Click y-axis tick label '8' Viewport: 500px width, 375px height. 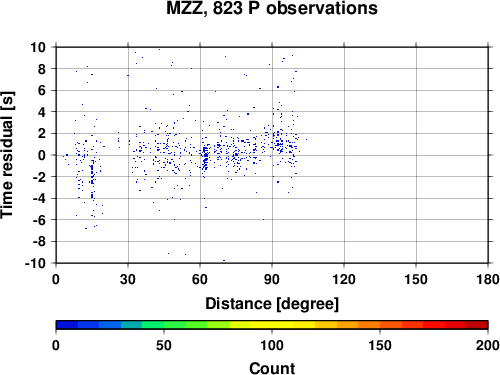click(42, 69)
